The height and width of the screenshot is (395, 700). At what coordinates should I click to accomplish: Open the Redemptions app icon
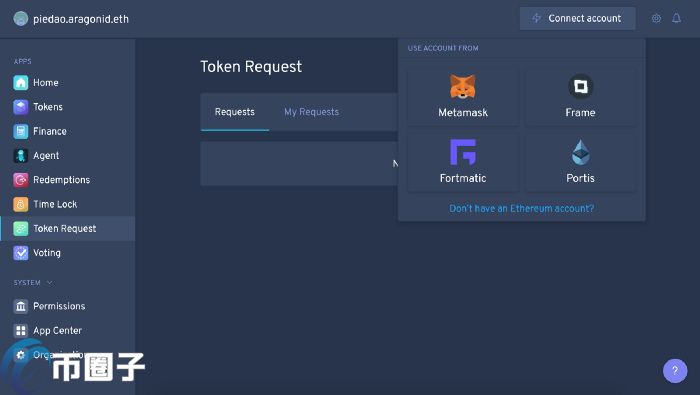21,180
